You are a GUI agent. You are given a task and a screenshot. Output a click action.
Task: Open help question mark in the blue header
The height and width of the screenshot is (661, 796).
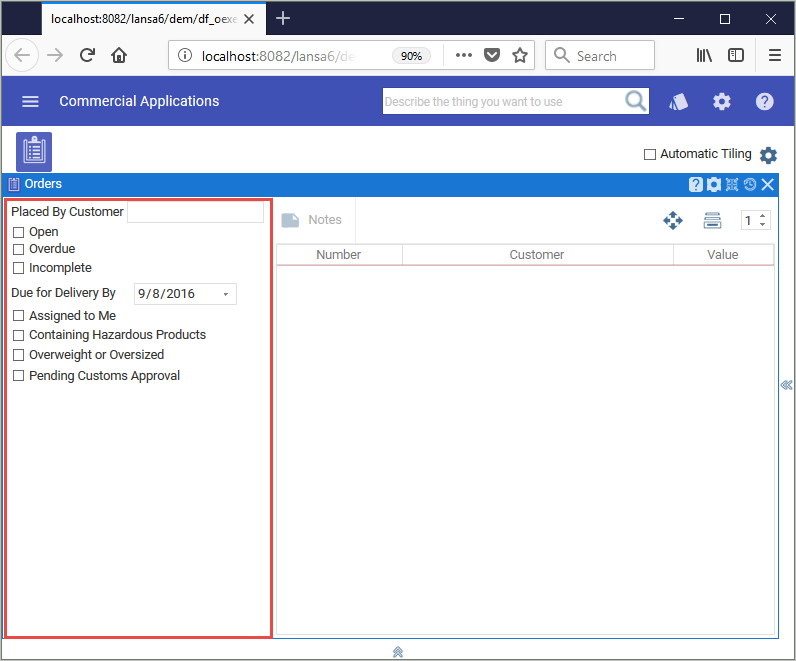click(x=764, y=102)
